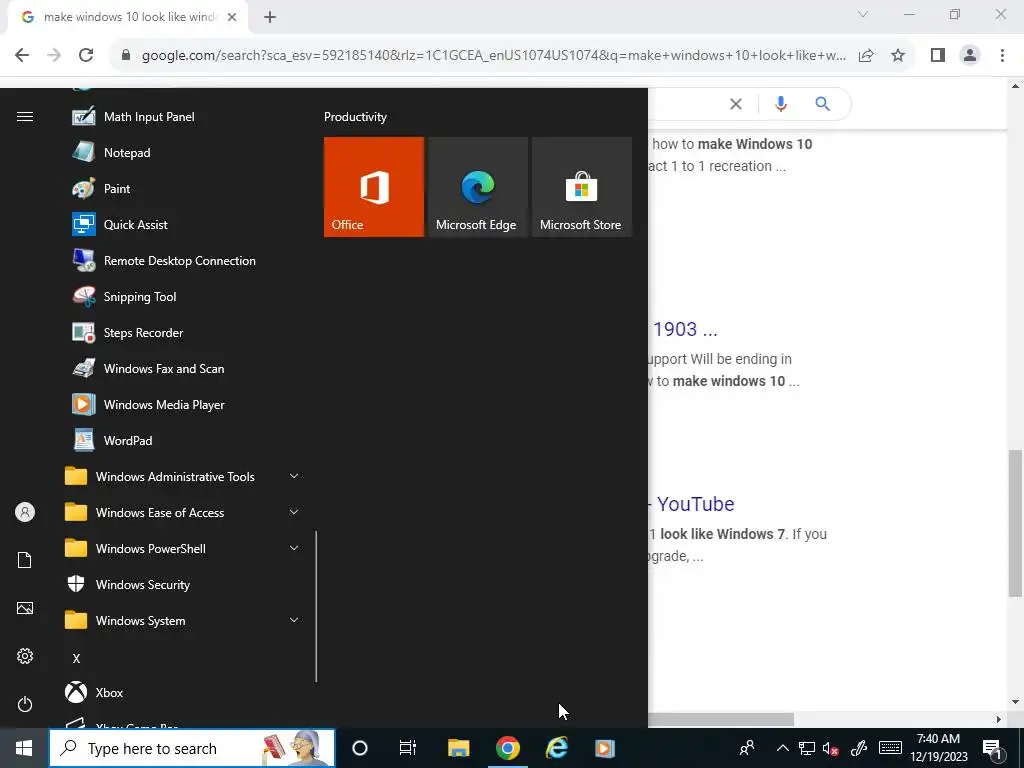Open Pictures from Start sidebar
Viewport: 1024px width, 768px height.
25,608
